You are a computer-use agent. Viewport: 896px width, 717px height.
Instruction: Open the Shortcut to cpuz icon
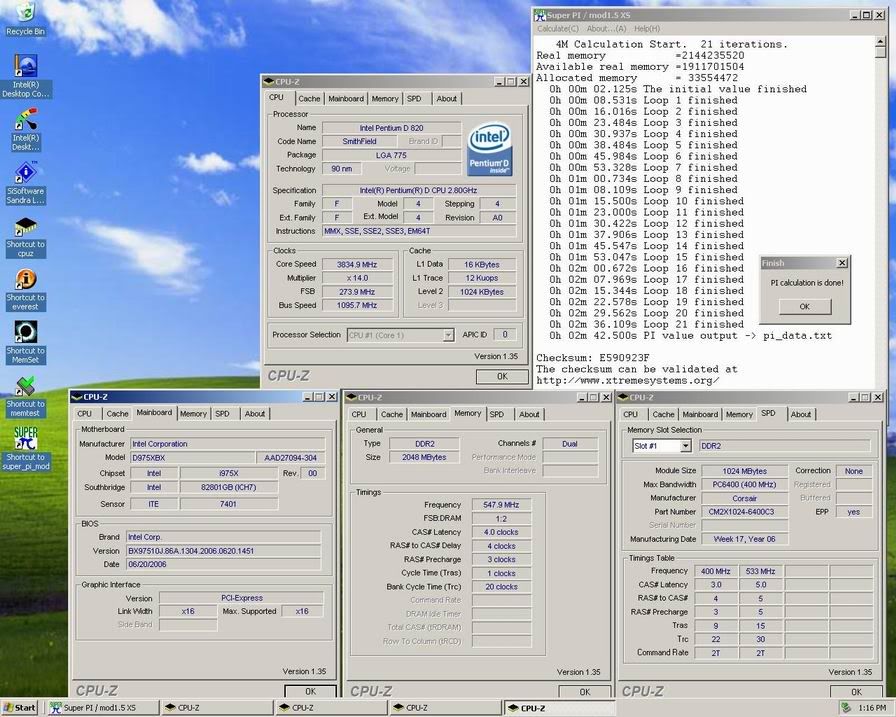point(25,228)
